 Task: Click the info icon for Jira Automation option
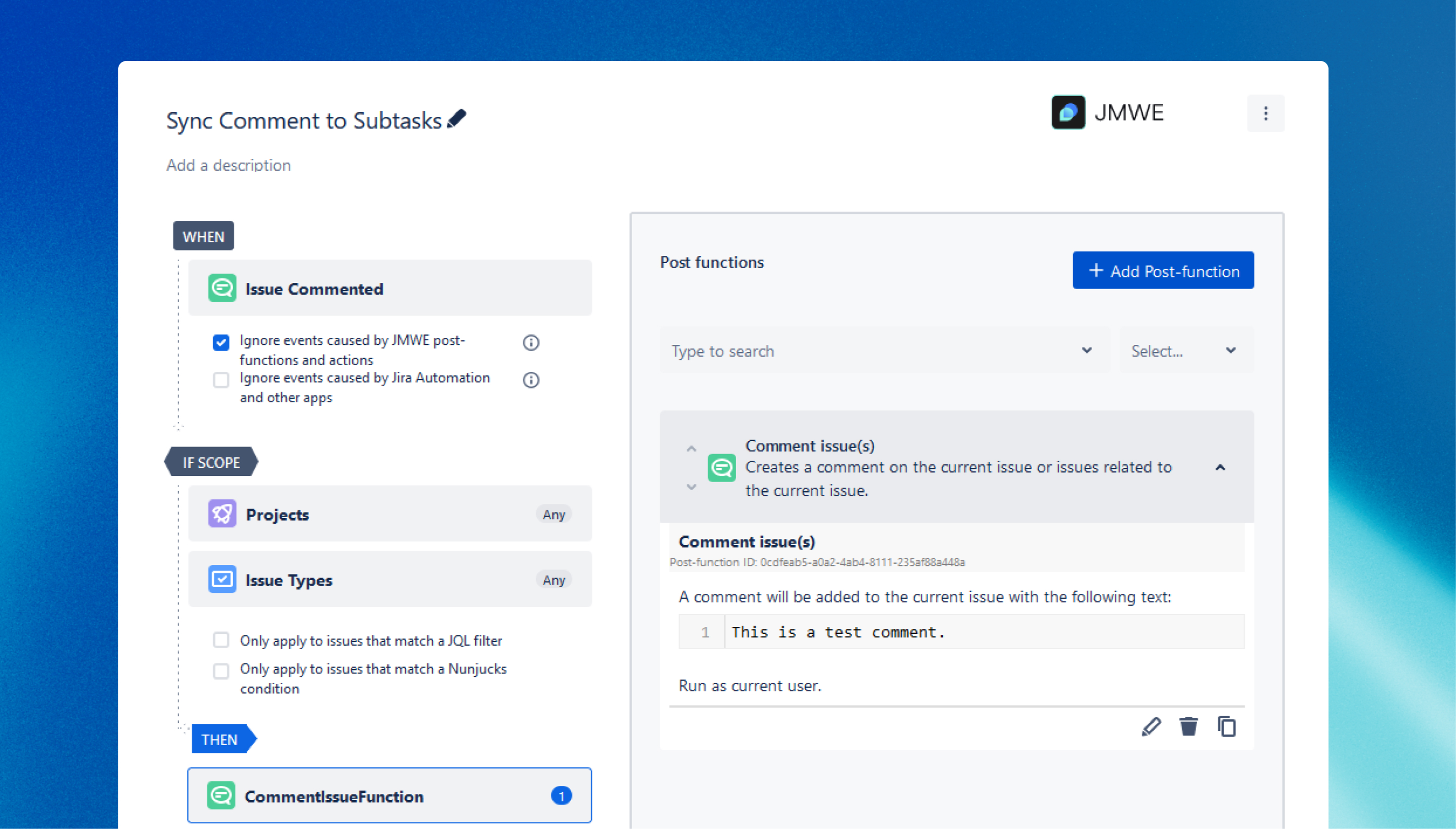click(x=531, y=380)
